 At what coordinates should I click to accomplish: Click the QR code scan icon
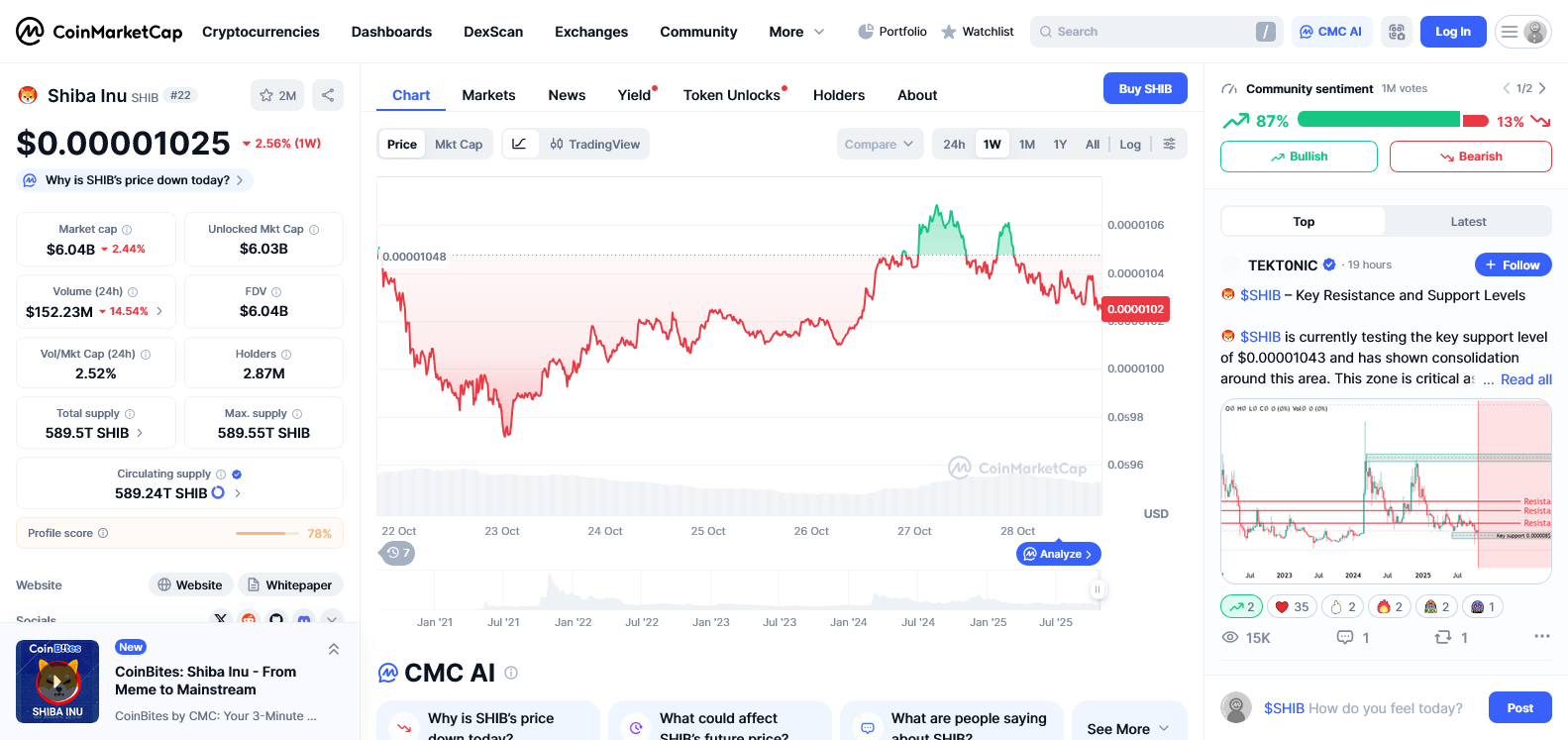(1397, 32)
